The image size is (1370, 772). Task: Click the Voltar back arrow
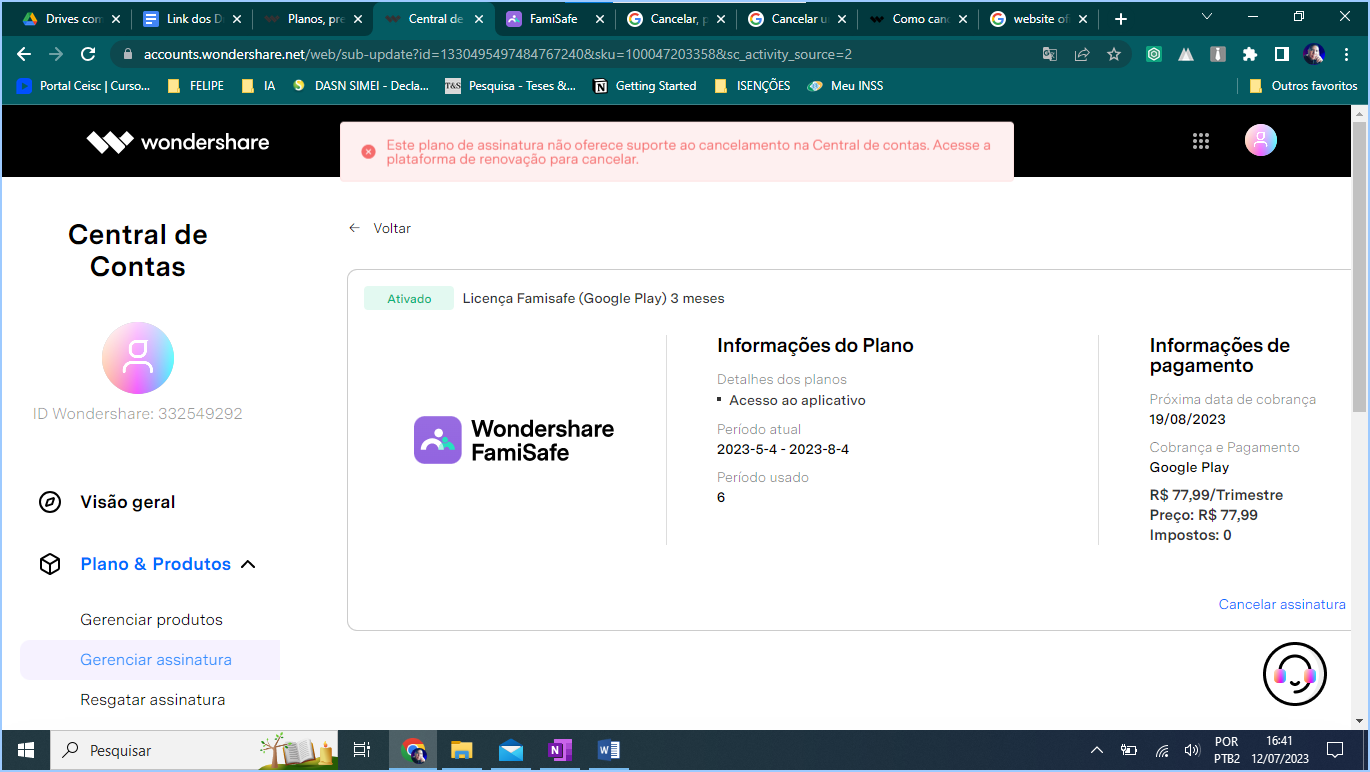[354, 228]
